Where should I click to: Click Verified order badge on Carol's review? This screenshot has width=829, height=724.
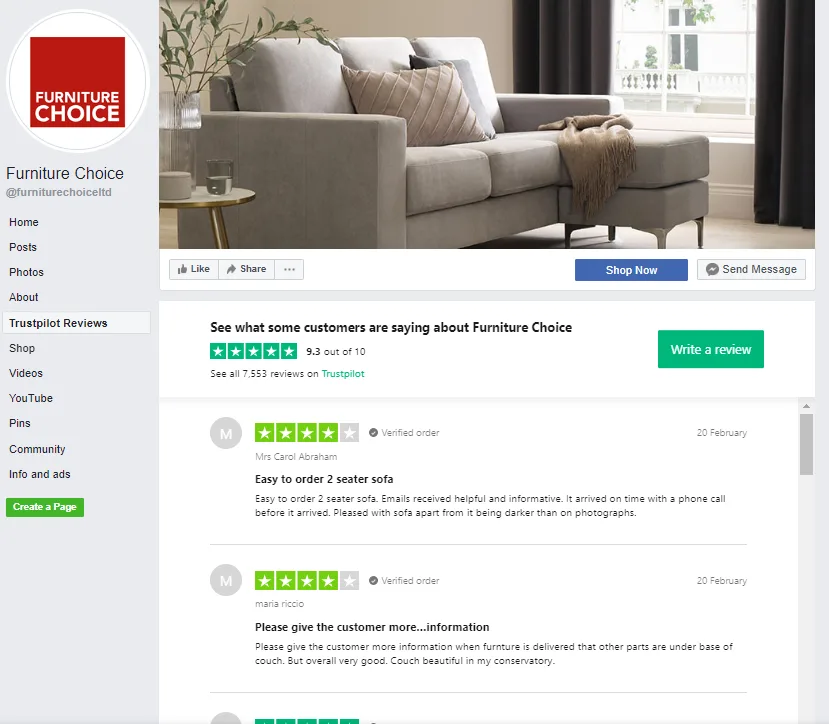pyautogui.click(x=404, y=433)
